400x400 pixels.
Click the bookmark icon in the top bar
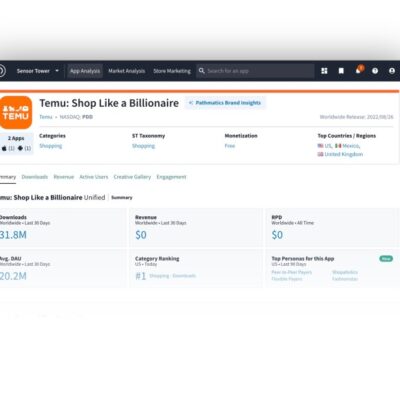tap(341, 71)
